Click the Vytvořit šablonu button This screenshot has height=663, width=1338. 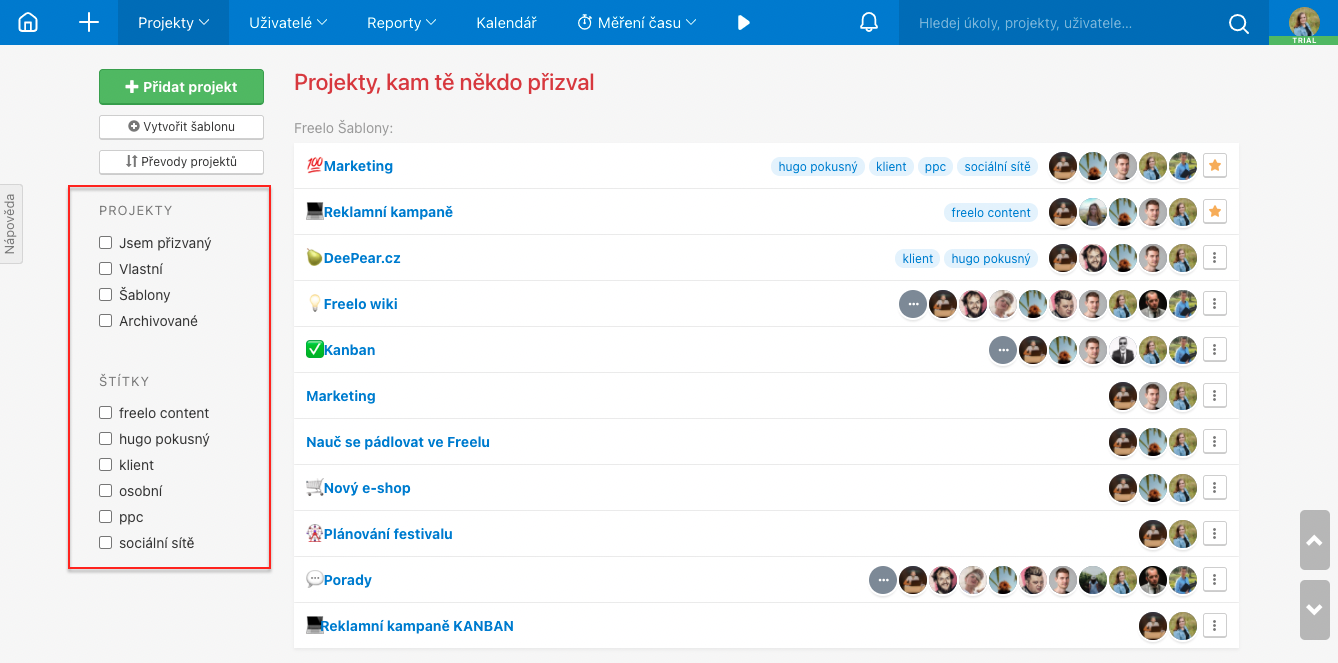(181, 127)
